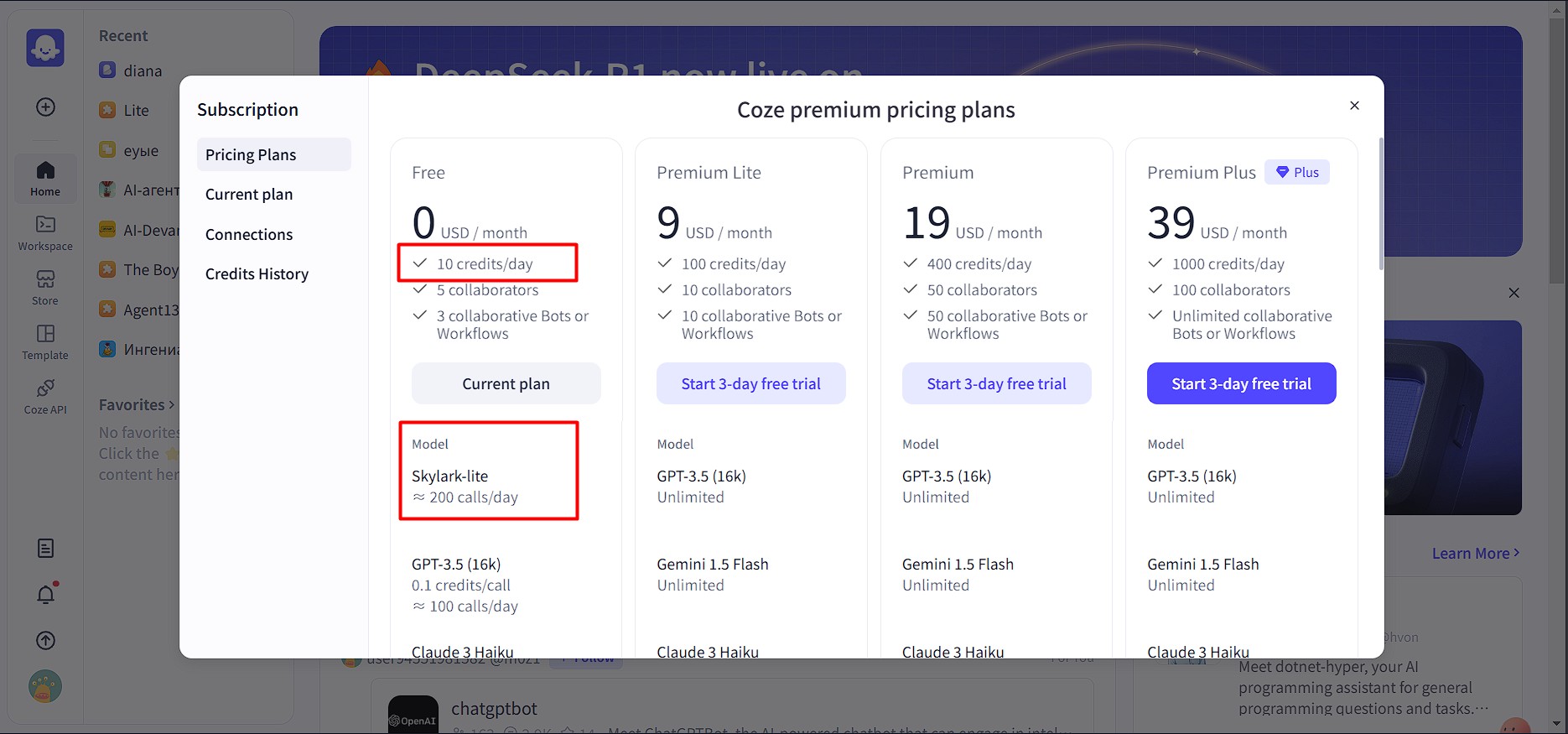Close the pricing plans dialog
Image resolution: width=1568 pixels, height=734 pixels.
pyautogui.click(x=1354, y=106)
